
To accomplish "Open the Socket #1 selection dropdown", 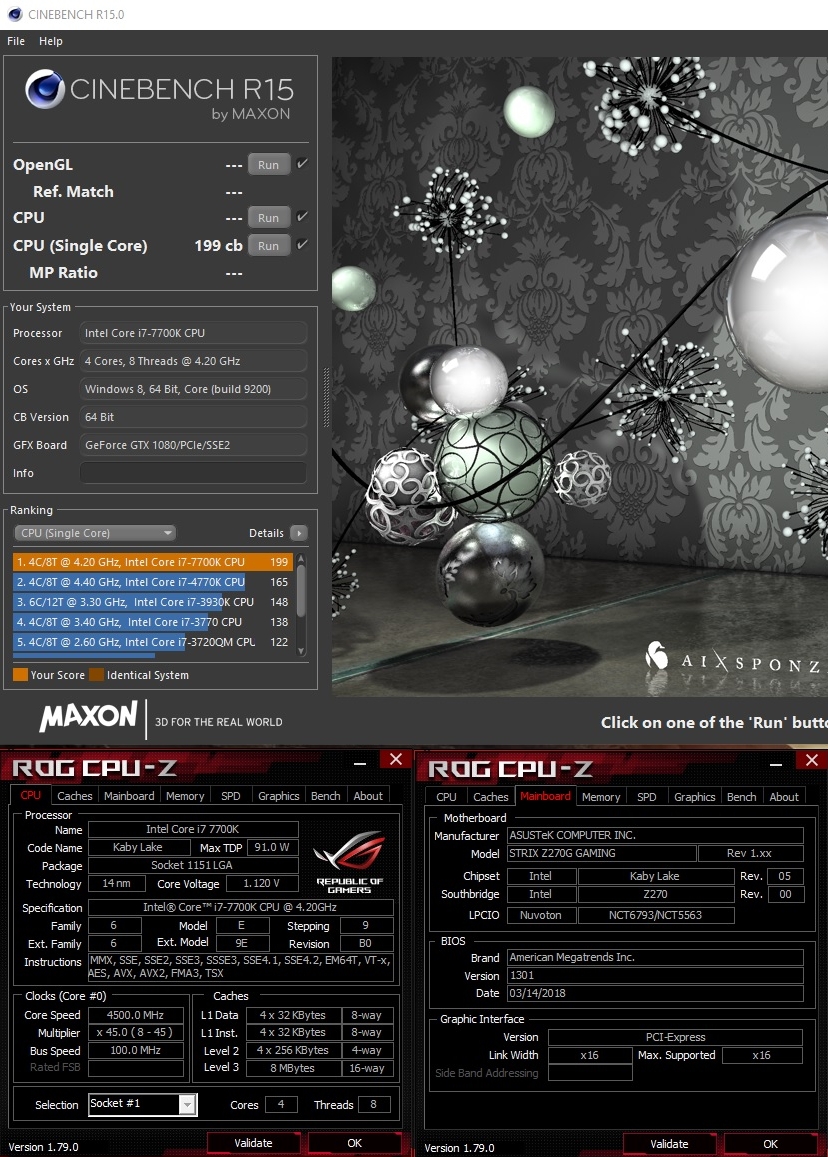I will coord(142,1104).
